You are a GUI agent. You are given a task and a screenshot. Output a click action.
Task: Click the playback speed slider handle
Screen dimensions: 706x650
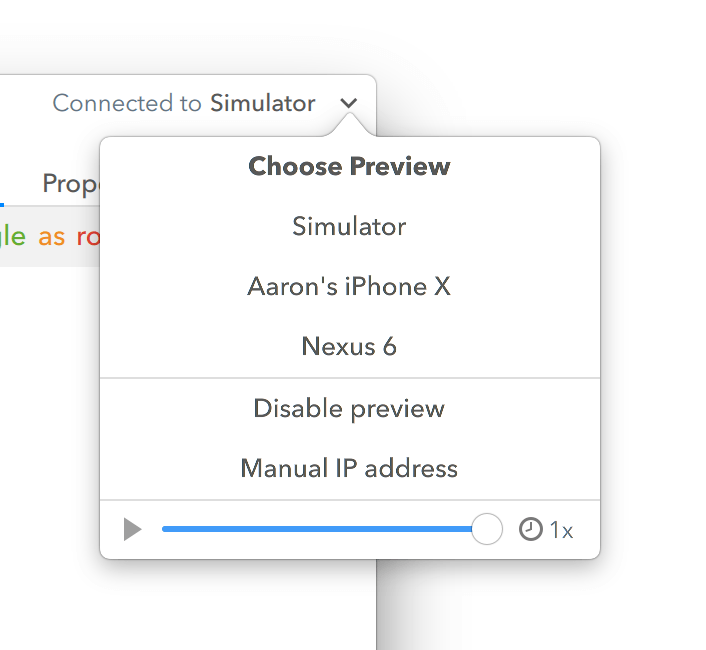pyautogui.click(x=486, y=529)
